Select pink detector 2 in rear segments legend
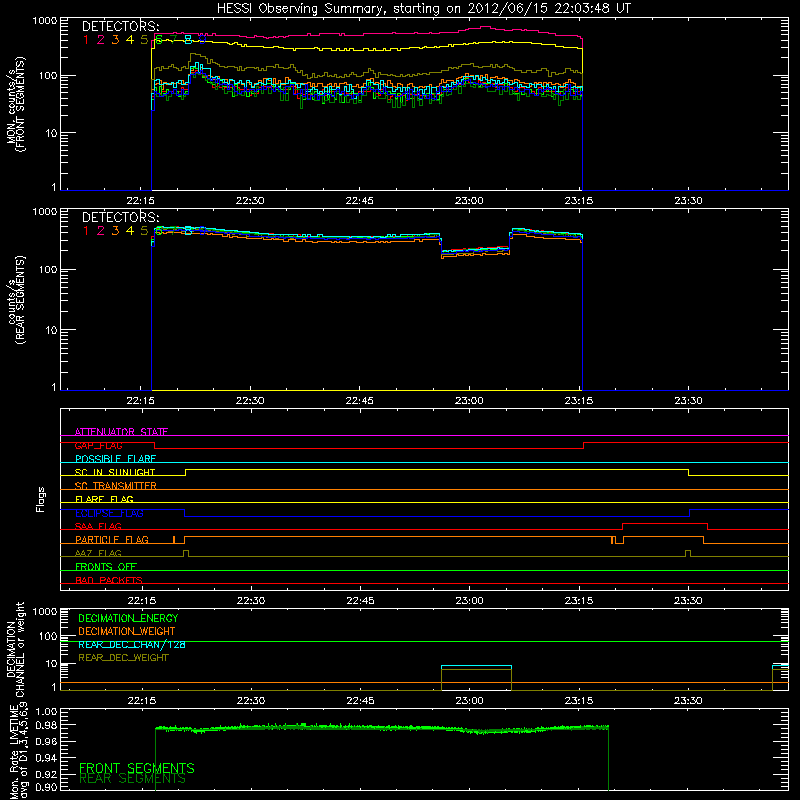The image size is (800, 800). [x=101, y=231]
